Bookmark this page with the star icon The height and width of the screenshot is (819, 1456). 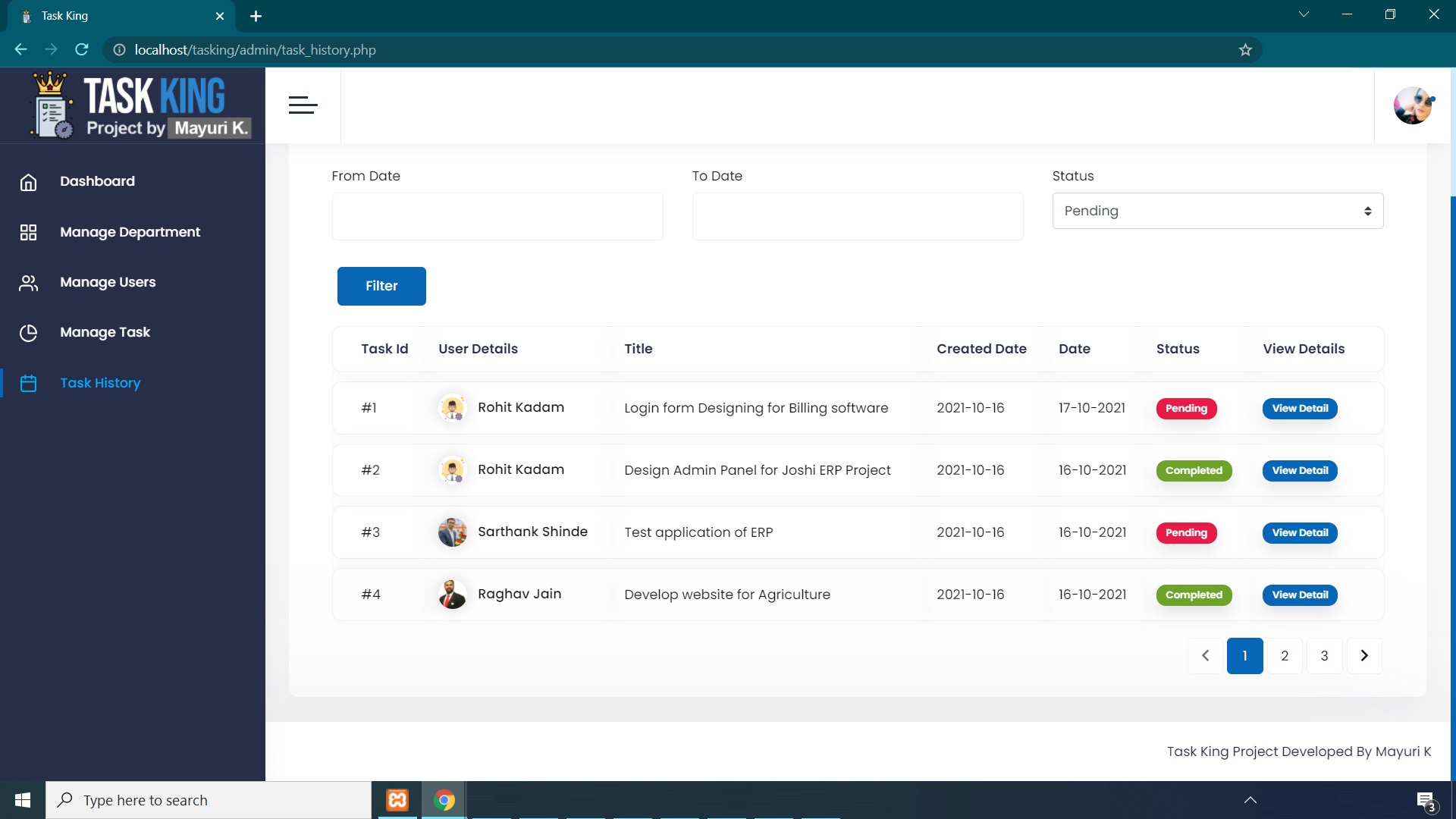1245,50
